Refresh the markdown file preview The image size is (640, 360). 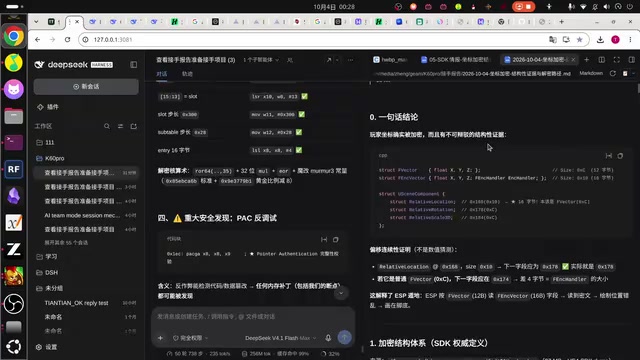click(613, 73)
